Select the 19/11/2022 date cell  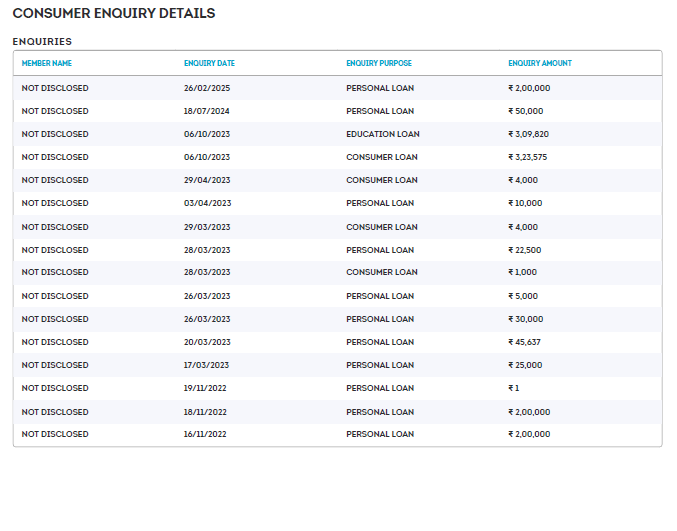(x=206, y=388)
